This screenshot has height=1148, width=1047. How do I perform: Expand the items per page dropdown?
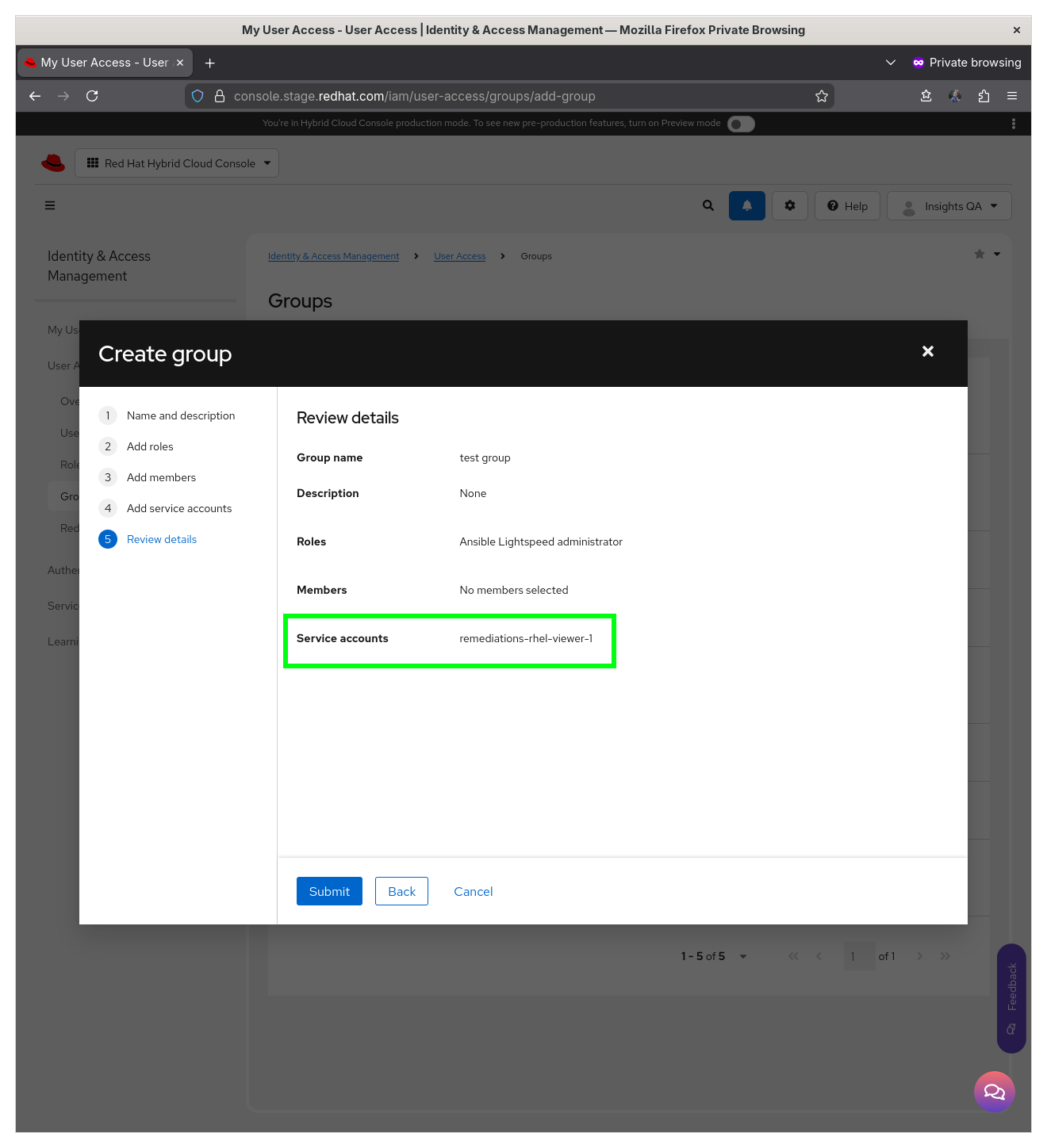(743, 956)
